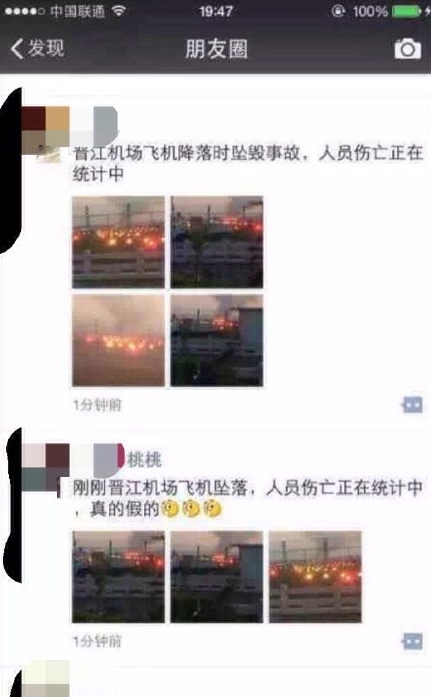The width and height of the screenshot is (431, 697).
Task: Open first photo of first post
Action: 118,242
